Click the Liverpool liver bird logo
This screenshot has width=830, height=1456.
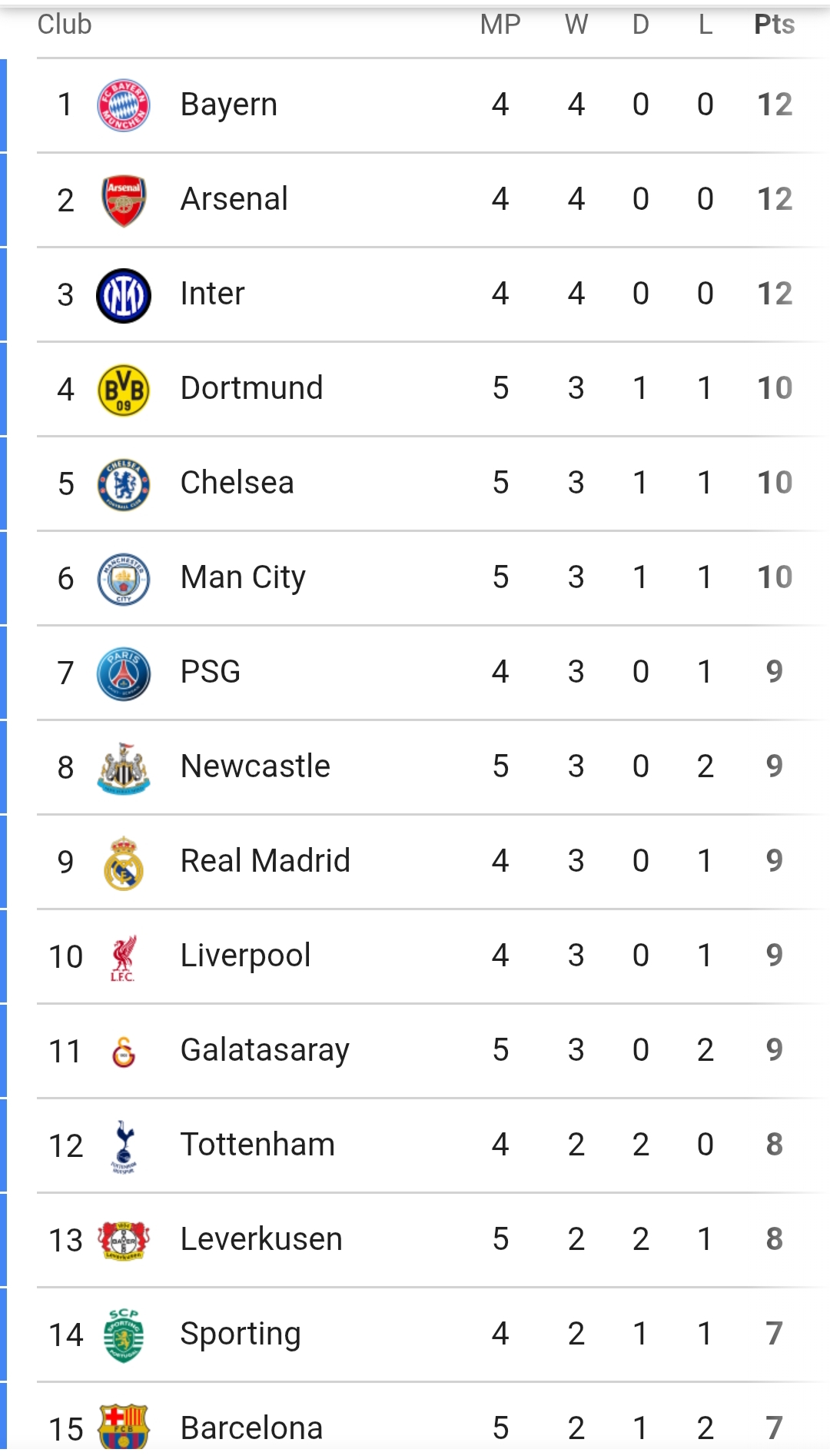pos(123,958)
